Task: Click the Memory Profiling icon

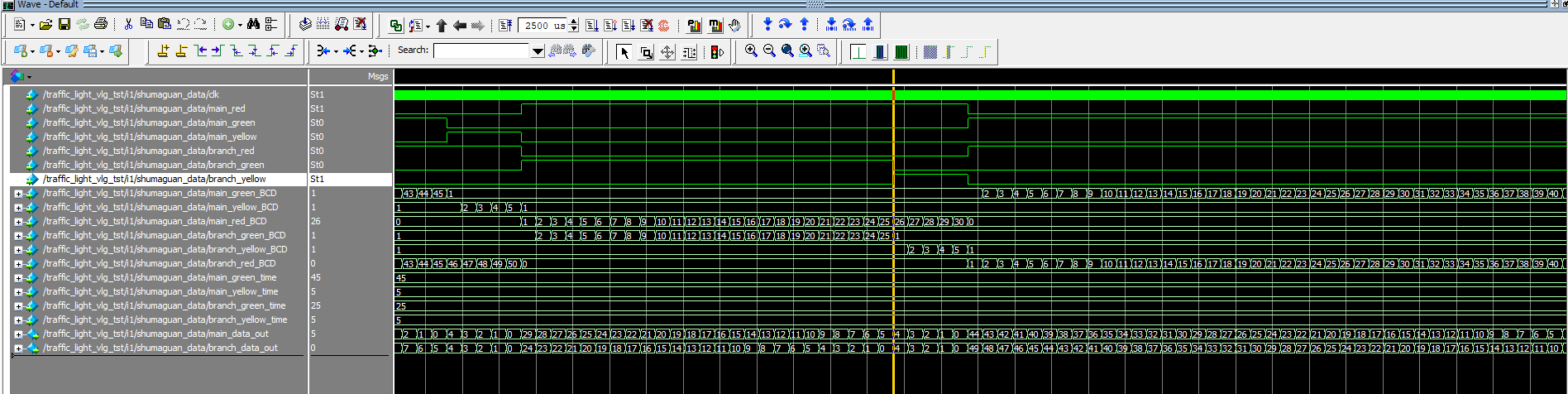Action: click(x=715, y=26)
